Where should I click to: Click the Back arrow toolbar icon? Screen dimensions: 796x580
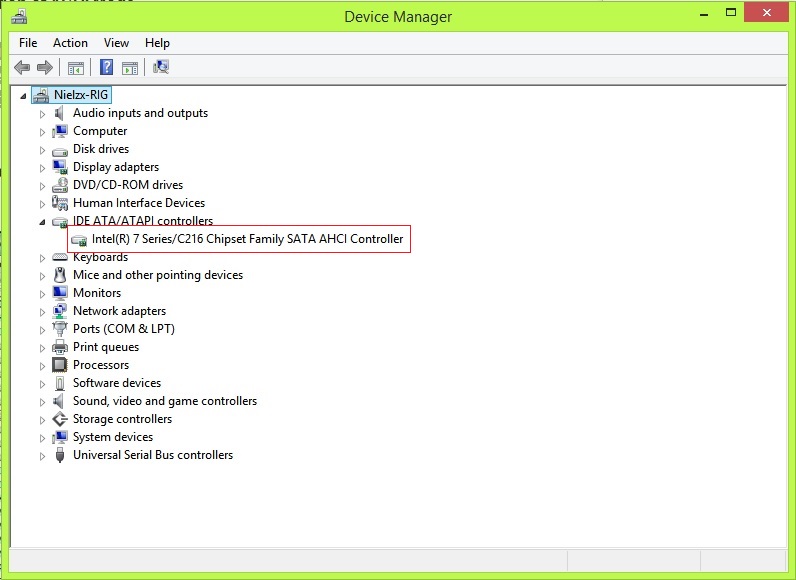tap(22, 67)
